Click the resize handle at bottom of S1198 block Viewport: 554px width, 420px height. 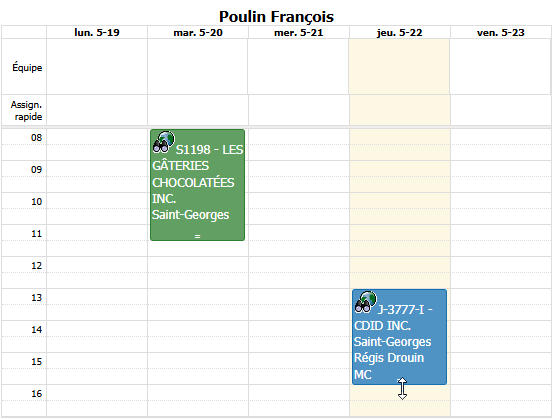tap(198, 236)
